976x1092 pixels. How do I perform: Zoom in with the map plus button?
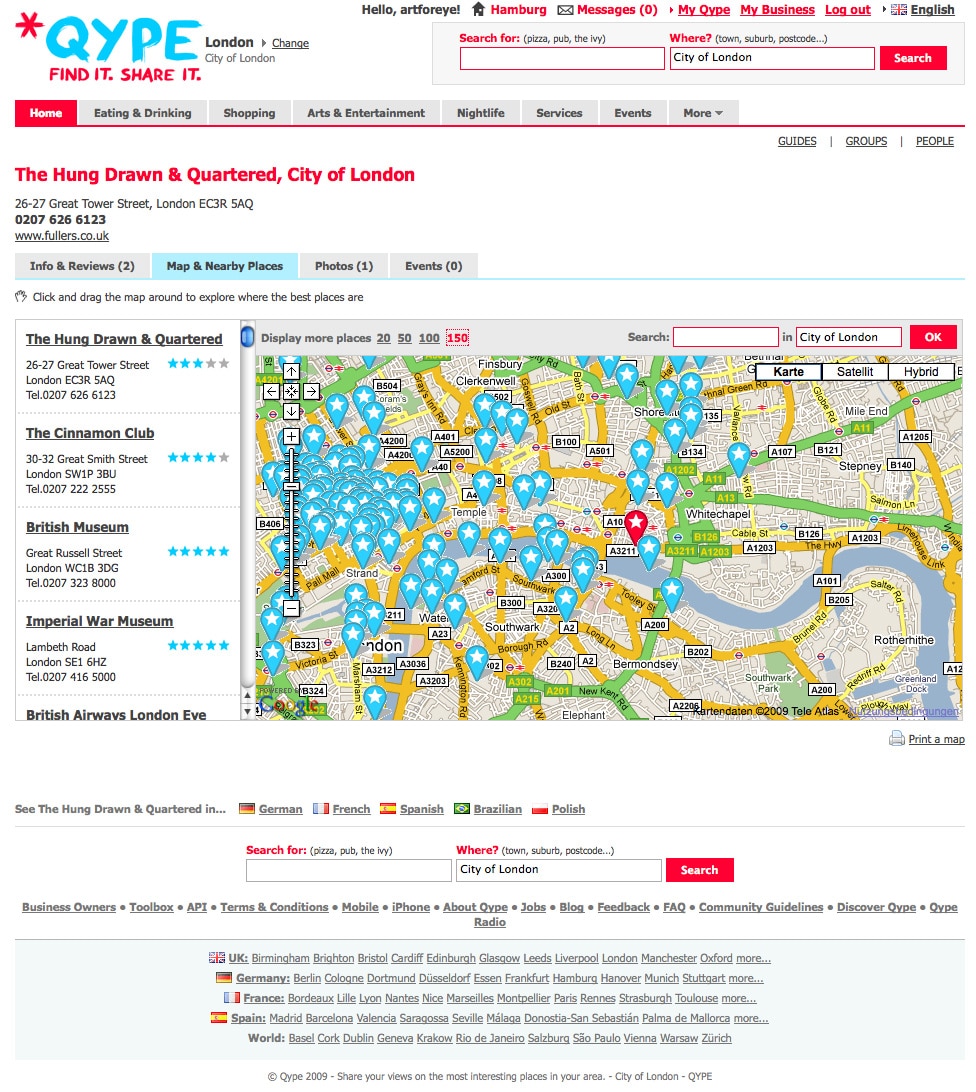coord(291,437)
